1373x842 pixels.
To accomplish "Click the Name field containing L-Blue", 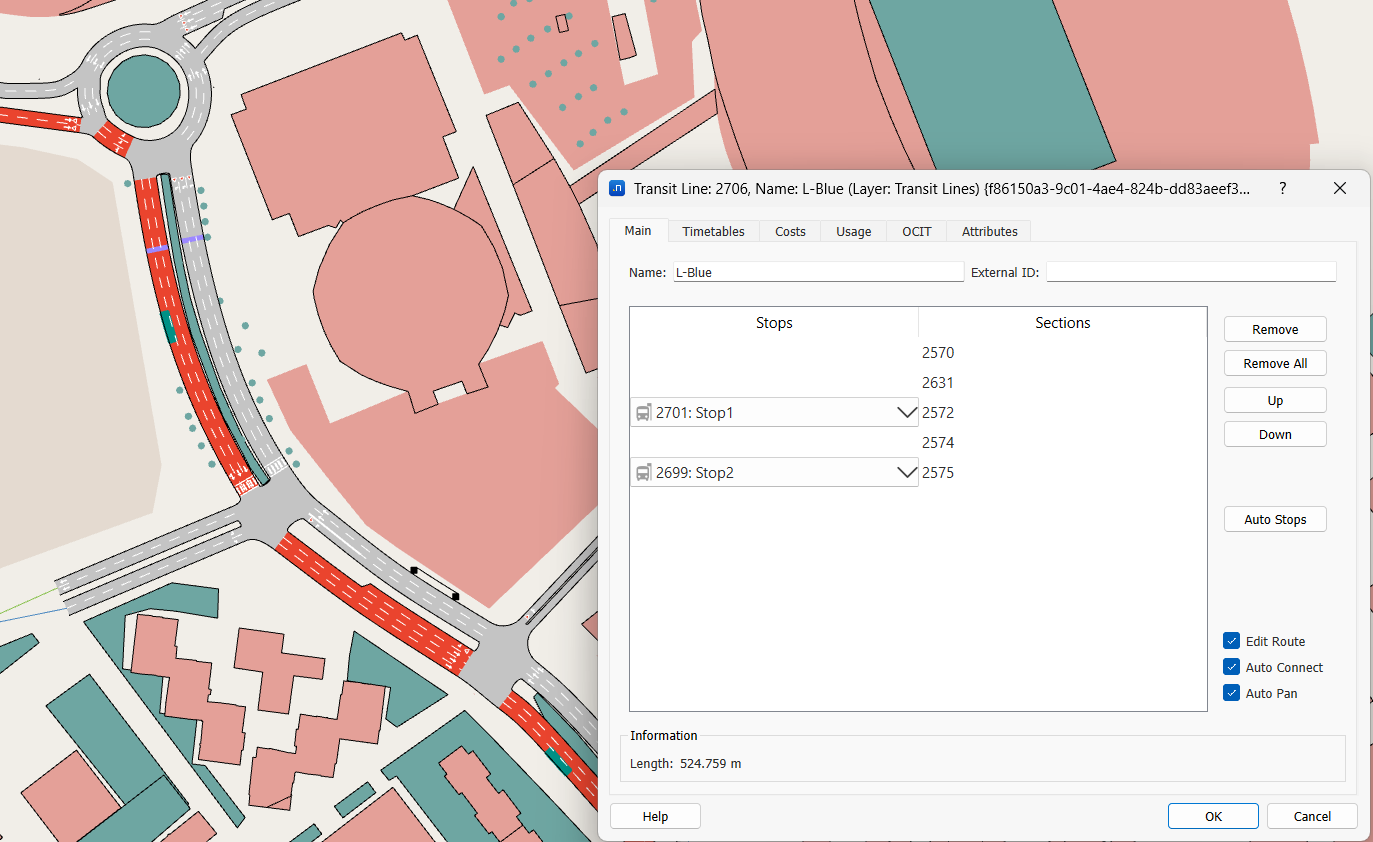I will tap(817, 272).
